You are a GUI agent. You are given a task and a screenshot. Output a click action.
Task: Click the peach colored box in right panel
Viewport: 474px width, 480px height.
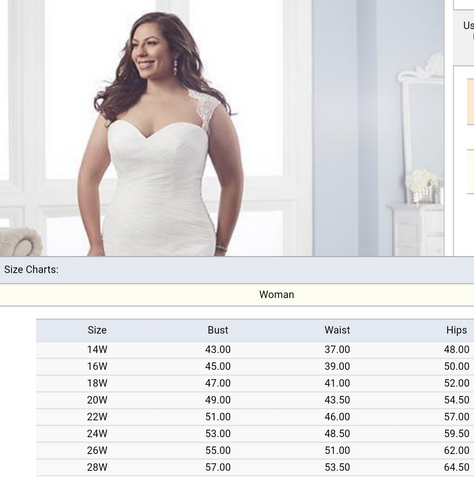pos(470,102)
